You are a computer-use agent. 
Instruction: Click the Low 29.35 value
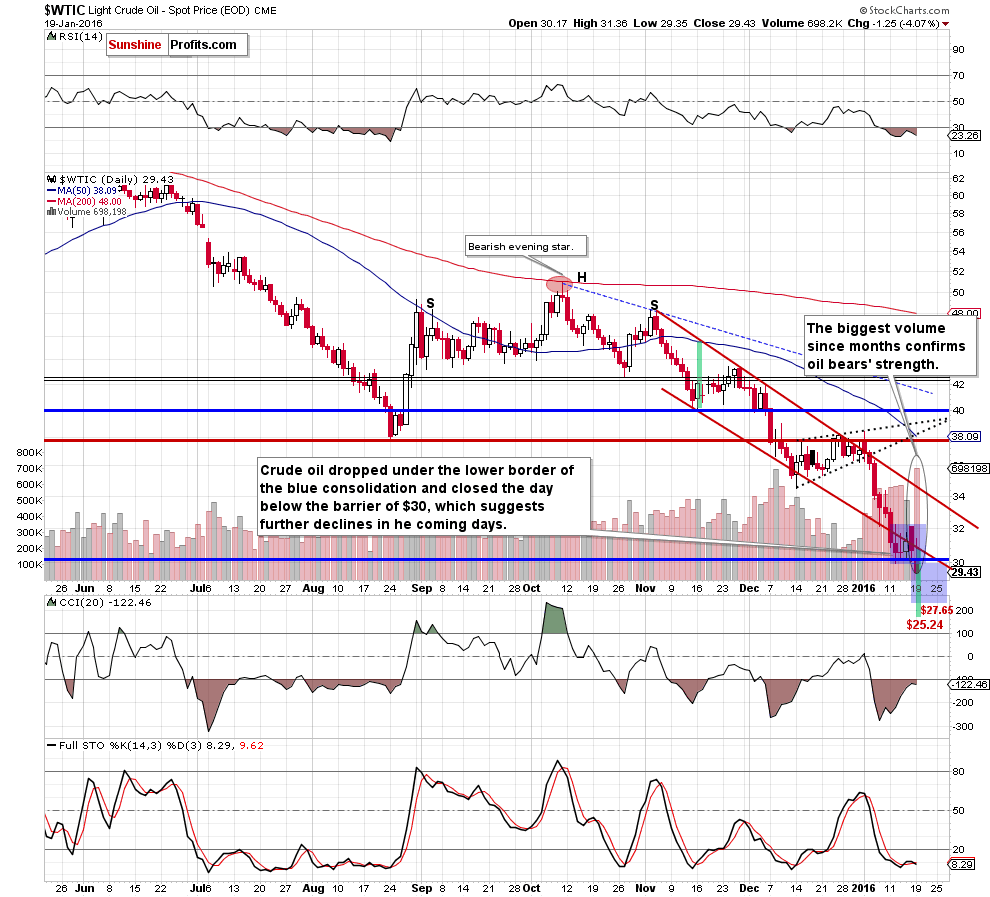pos(660,23)
